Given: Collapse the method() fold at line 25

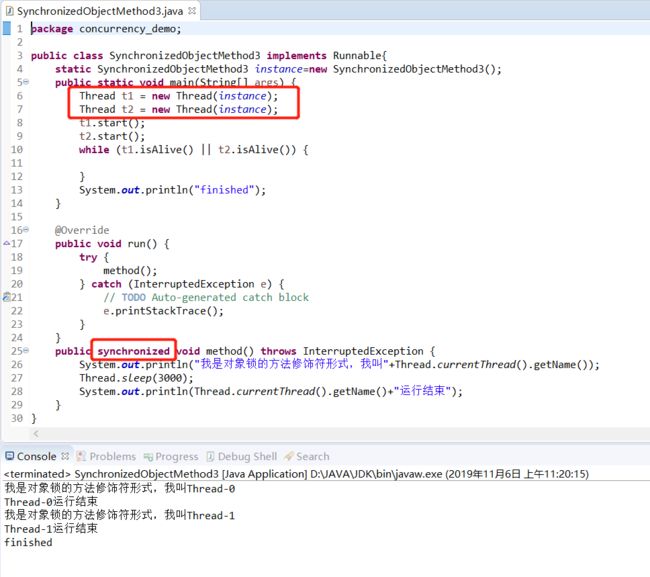Looking at the screenshot, I should [x=27, y=350].
